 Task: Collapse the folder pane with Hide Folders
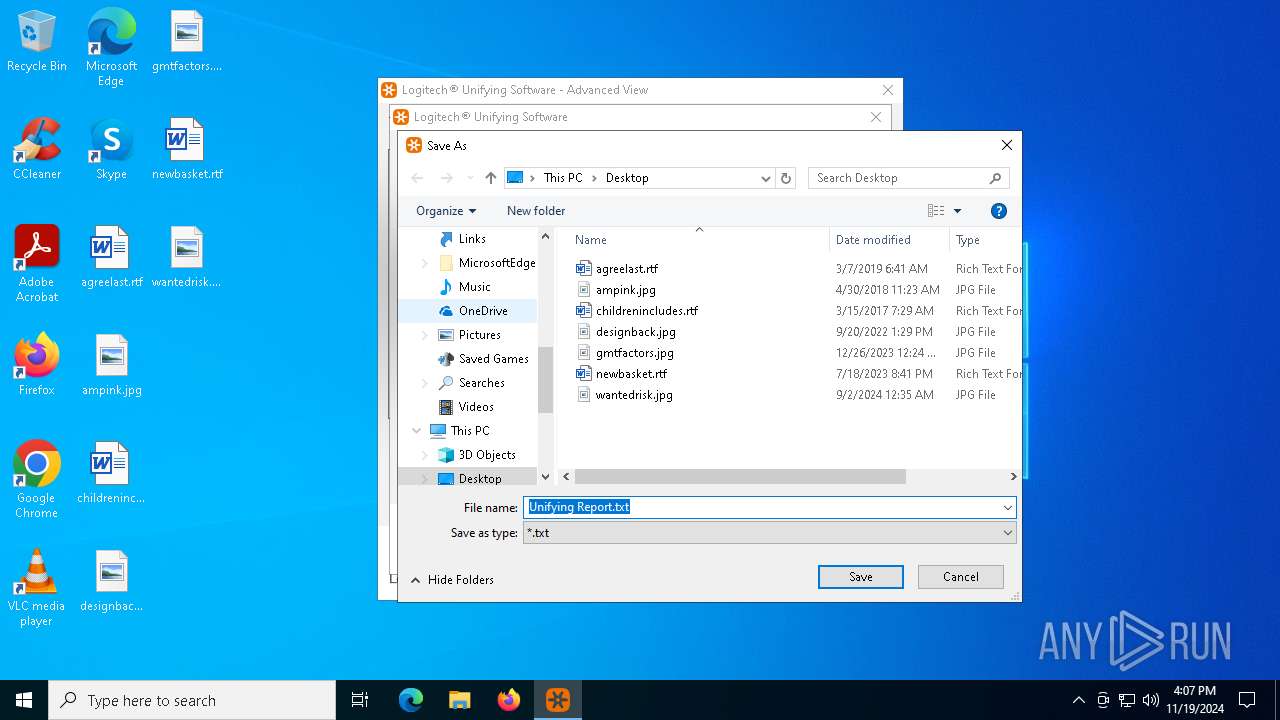pos(452,580)
